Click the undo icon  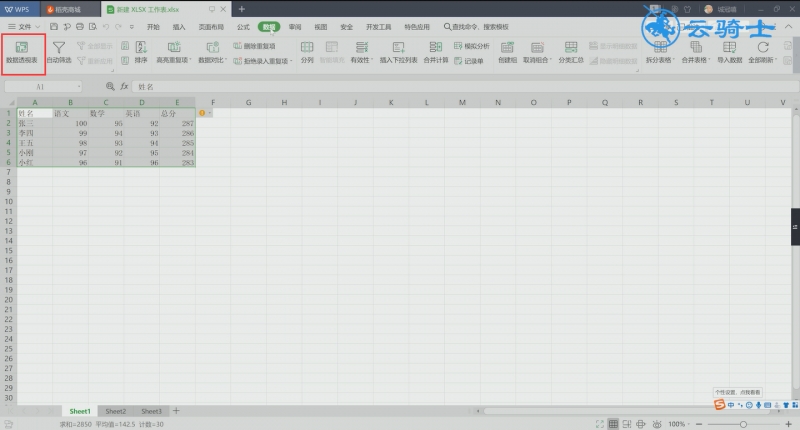pyautogui.click(x=106, y=27)
